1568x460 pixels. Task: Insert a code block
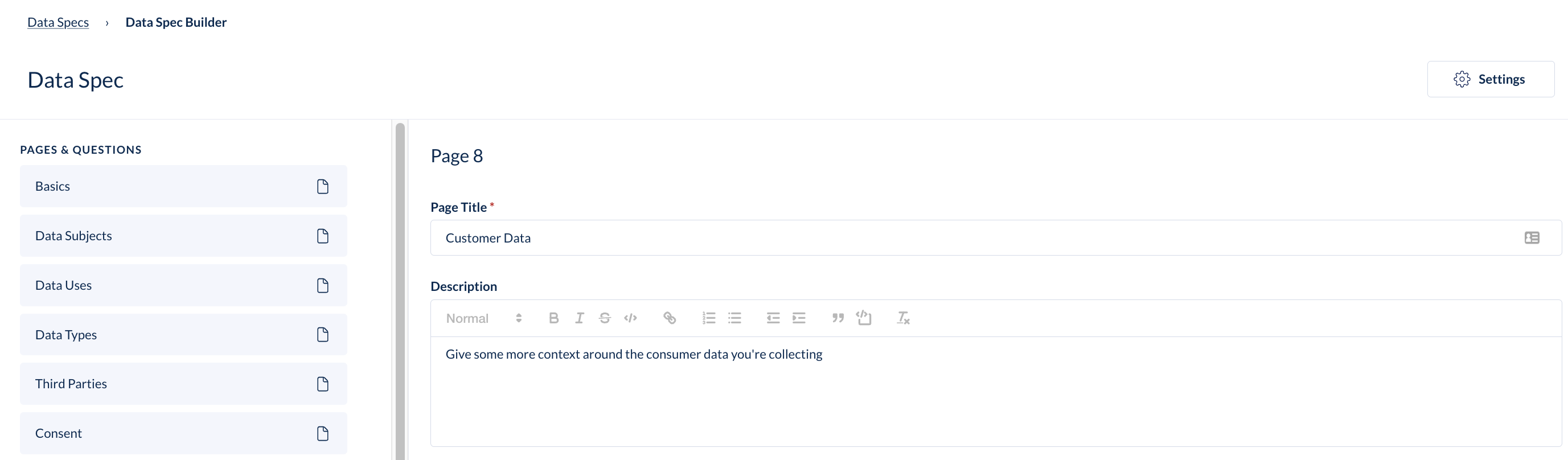click(x=864, y=318)
